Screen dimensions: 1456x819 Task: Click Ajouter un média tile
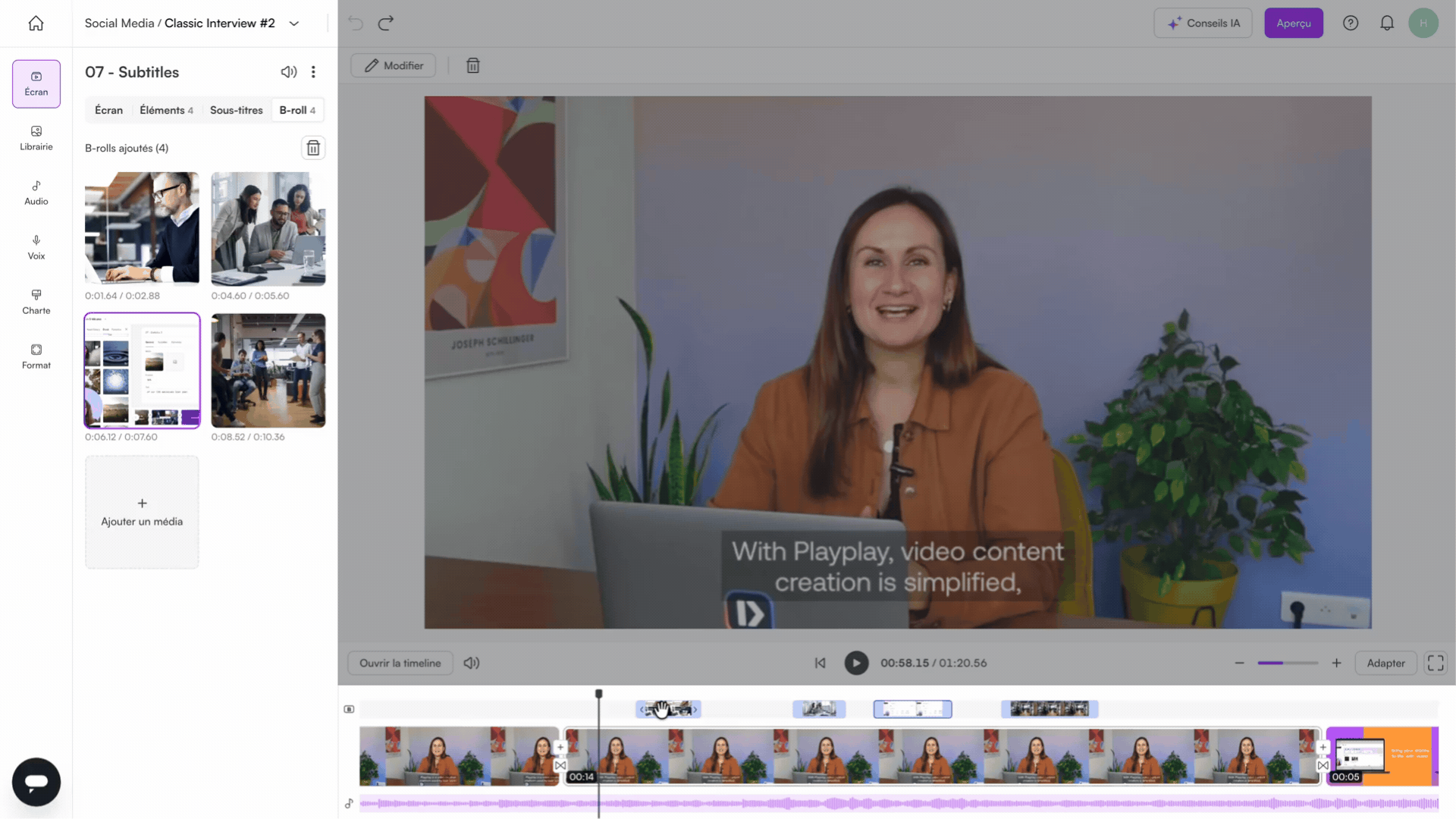coord(142,512)
